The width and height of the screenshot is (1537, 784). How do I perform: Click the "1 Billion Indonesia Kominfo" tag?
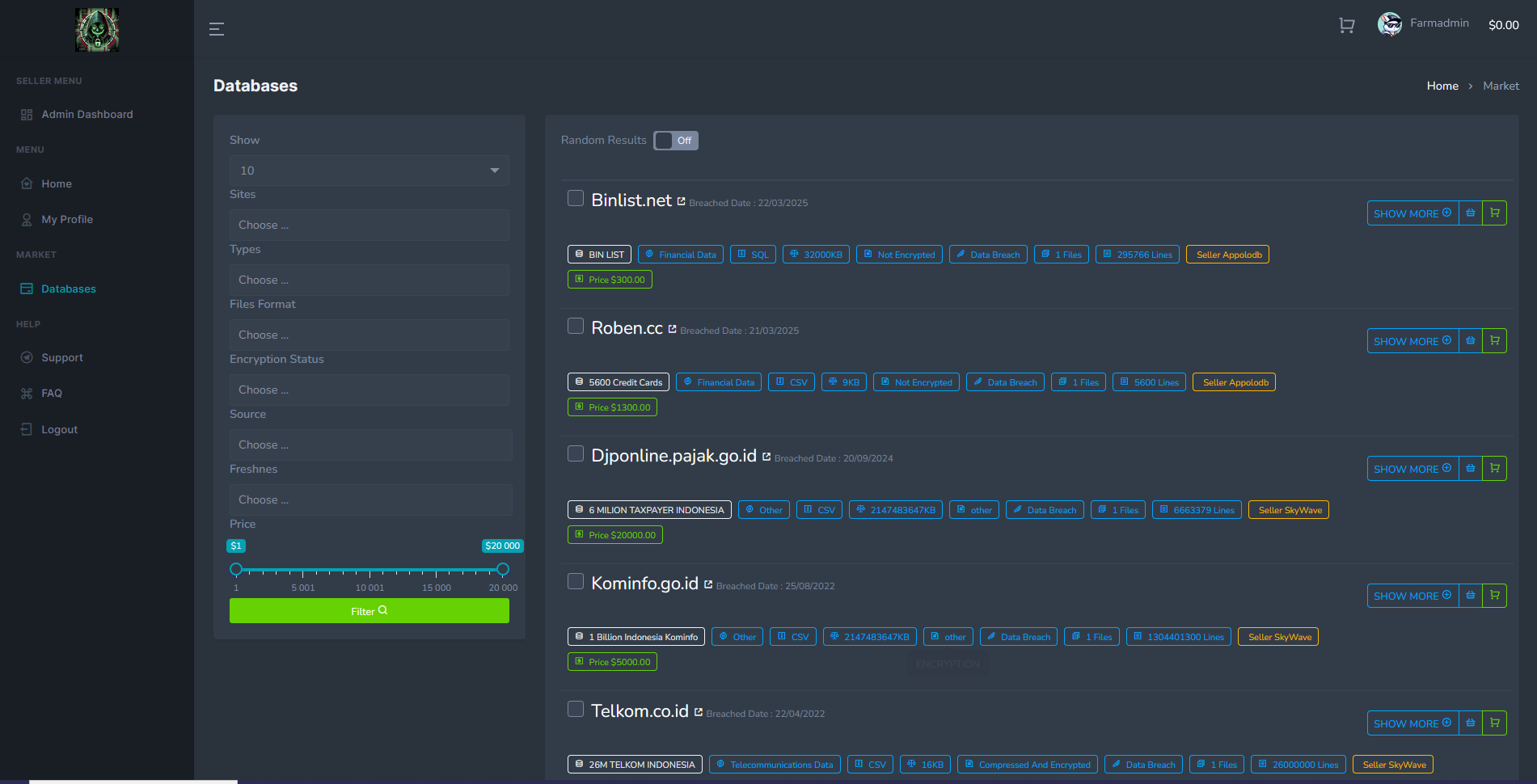click(636, 637)
